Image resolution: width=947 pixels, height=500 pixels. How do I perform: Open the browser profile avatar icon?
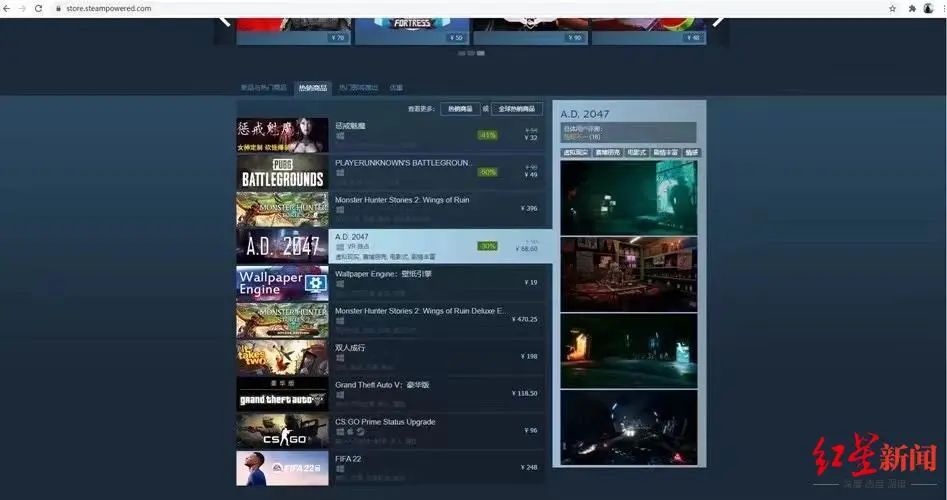(929, 8)
